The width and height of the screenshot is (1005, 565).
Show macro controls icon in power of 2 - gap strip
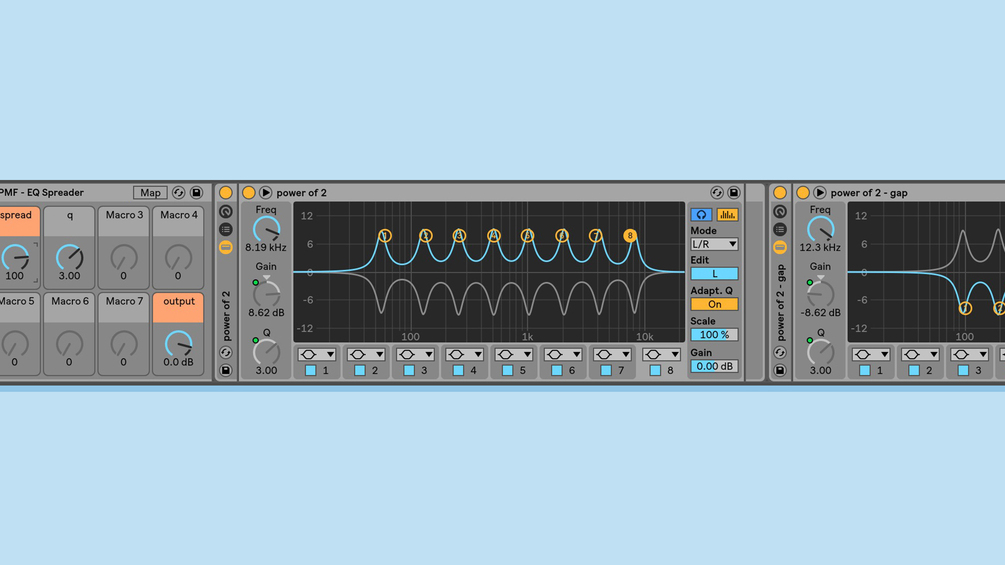click(779, 211)
